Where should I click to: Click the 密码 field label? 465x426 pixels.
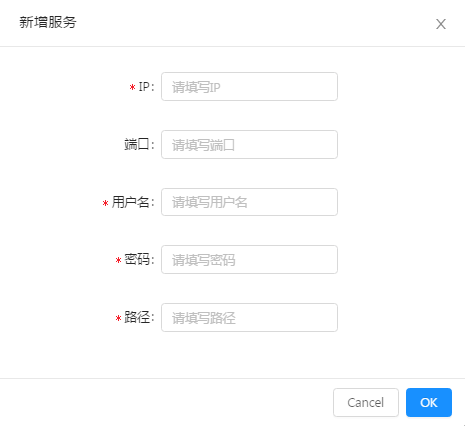pyautogui.click(x=139, y=260)
